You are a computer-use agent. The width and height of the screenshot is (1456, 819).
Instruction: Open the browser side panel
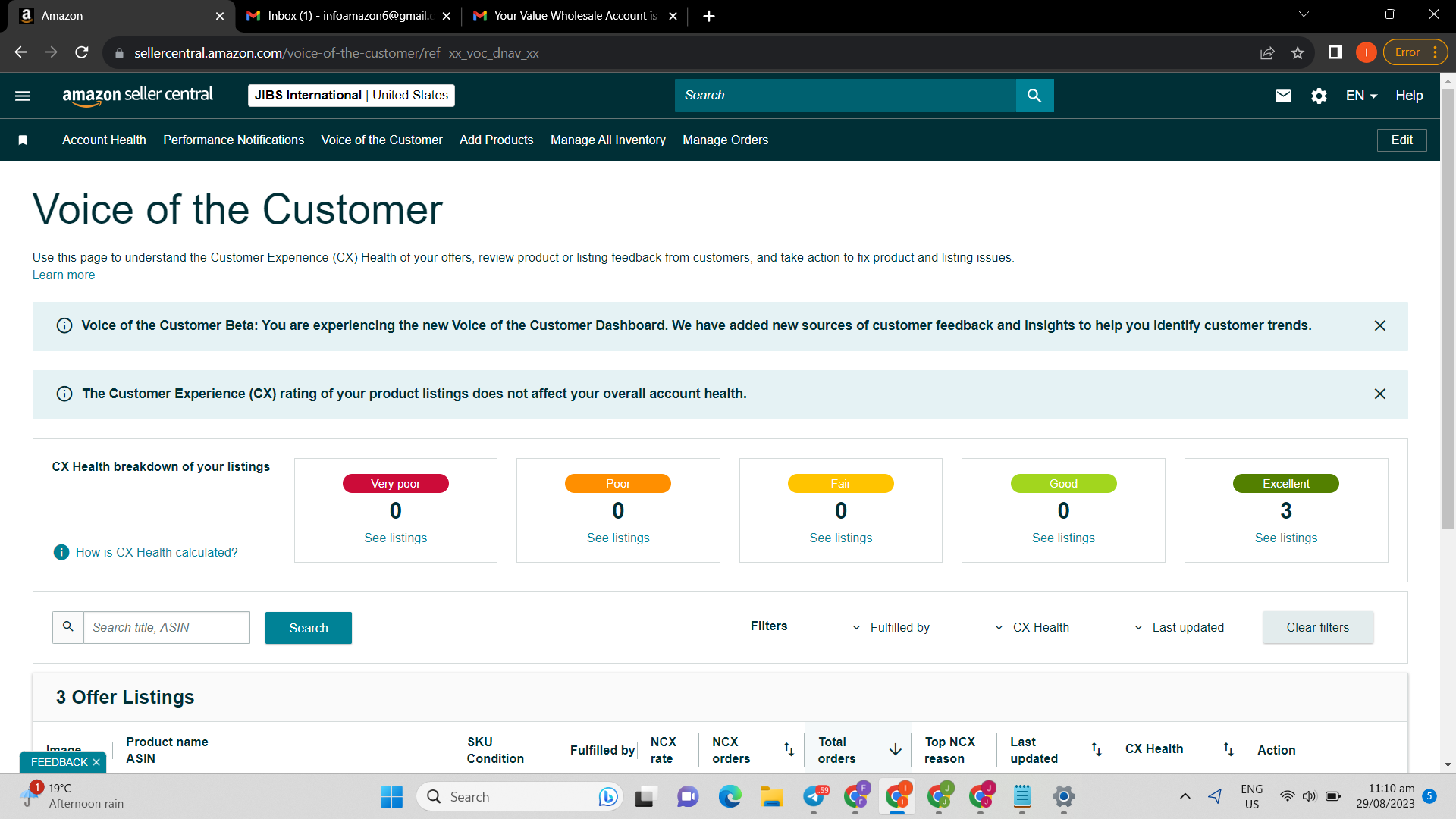click(x=1335, y=52)
